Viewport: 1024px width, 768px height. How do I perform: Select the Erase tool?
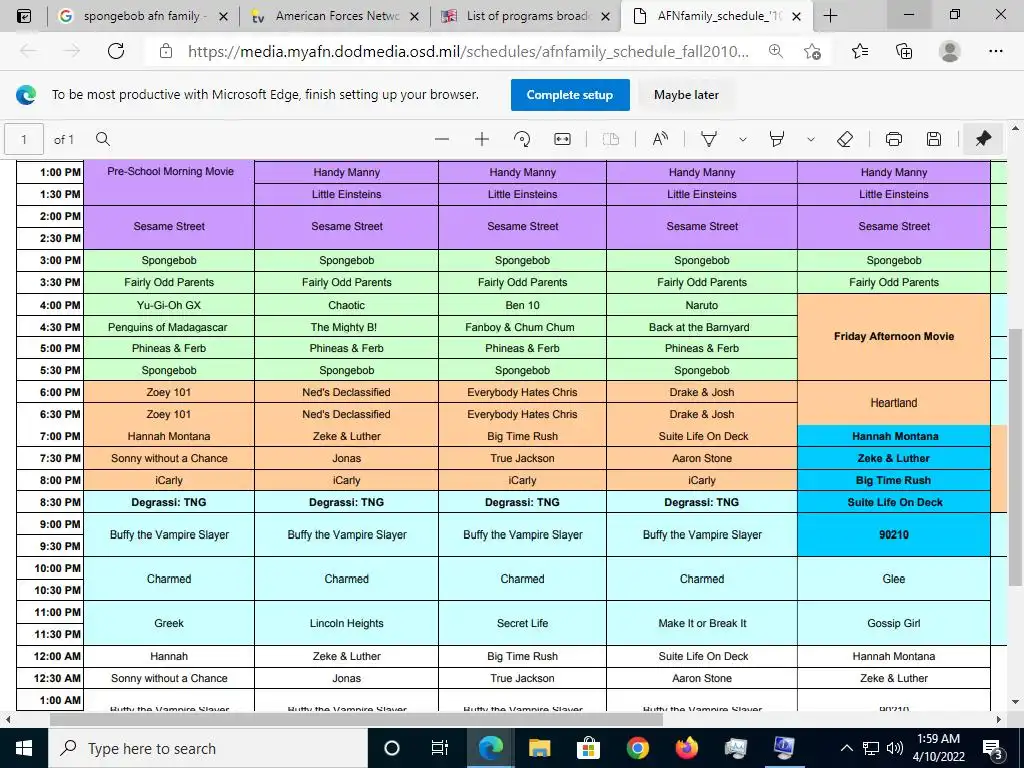845,139
